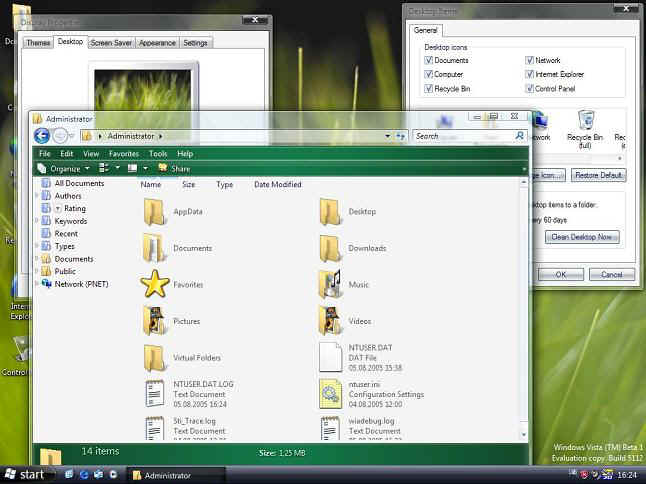Click the Search input field
Screen dimensions: 646x484
click(x=462, y=136)
